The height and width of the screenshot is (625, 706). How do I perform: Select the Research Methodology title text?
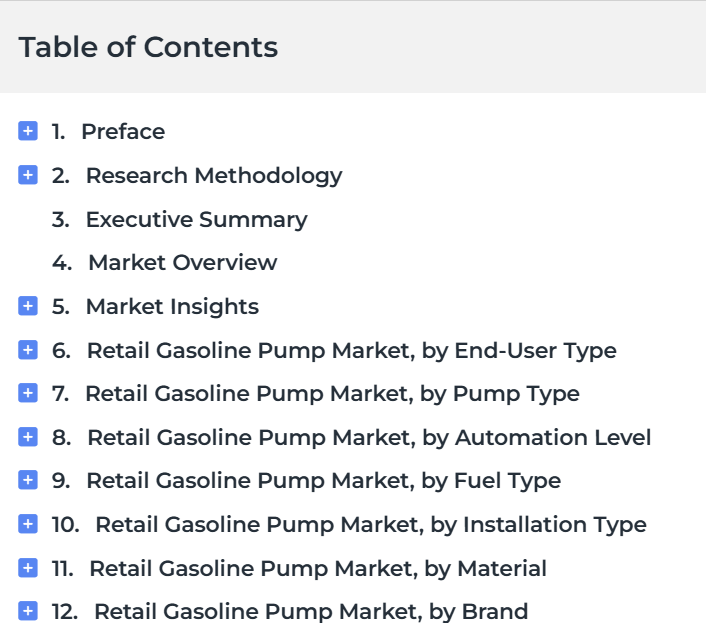214,176
